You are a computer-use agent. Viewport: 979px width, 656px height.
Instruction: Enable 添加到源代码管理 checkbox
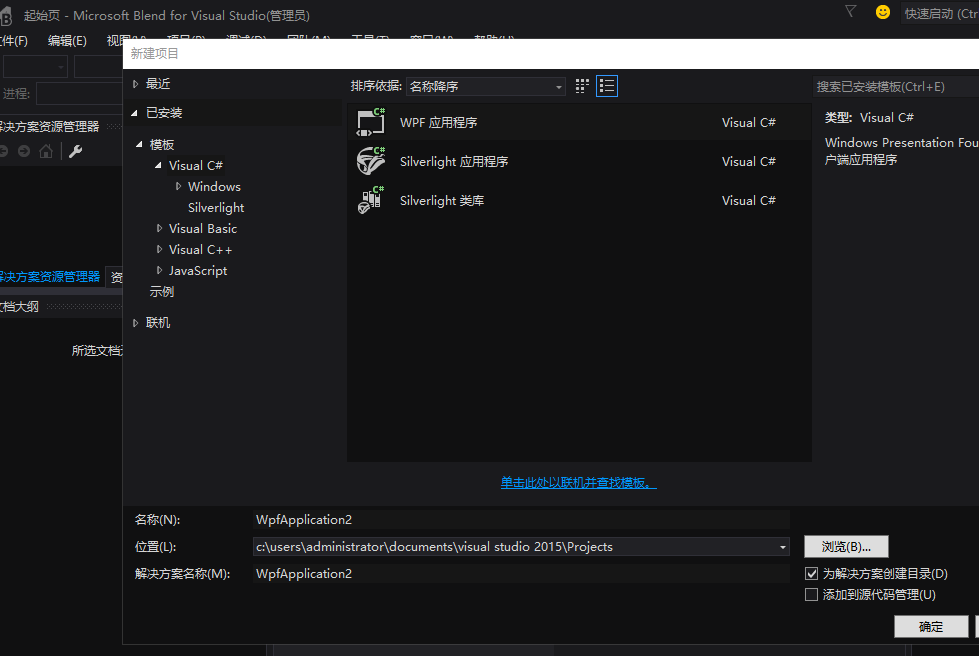pyautogui.click(x=812, y=595)
